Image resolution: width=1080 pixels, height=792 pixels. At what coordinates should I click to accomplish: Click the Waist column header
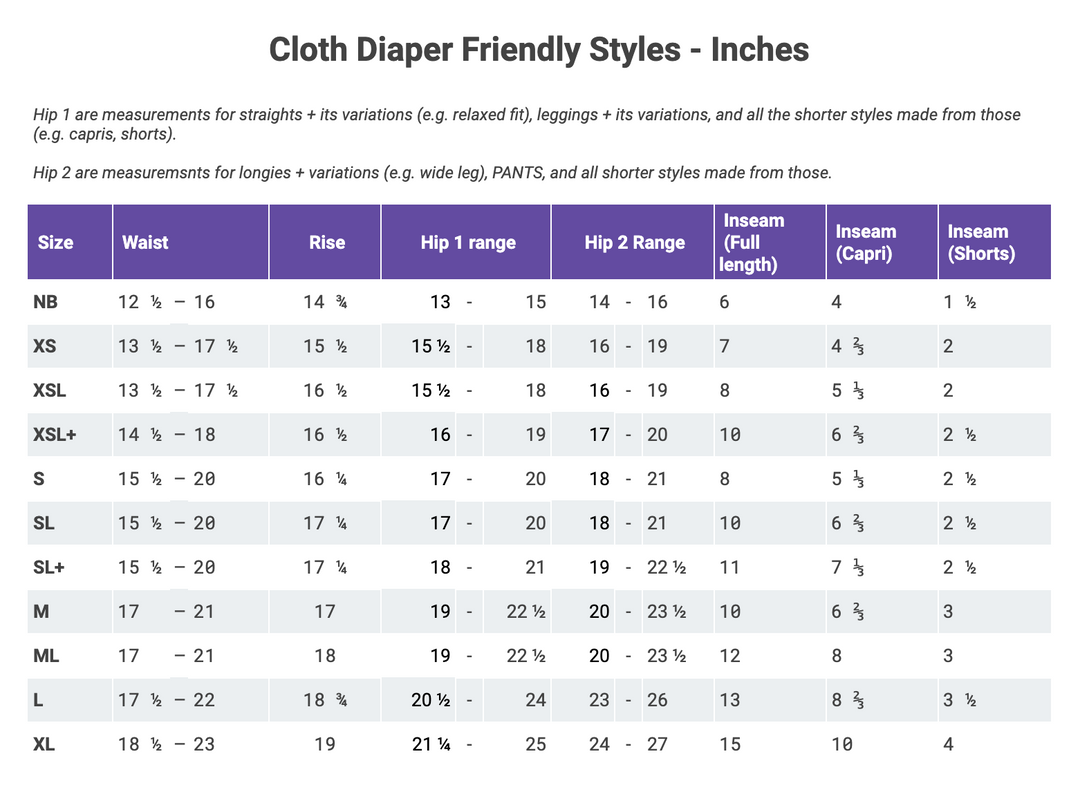pos(145,242)
